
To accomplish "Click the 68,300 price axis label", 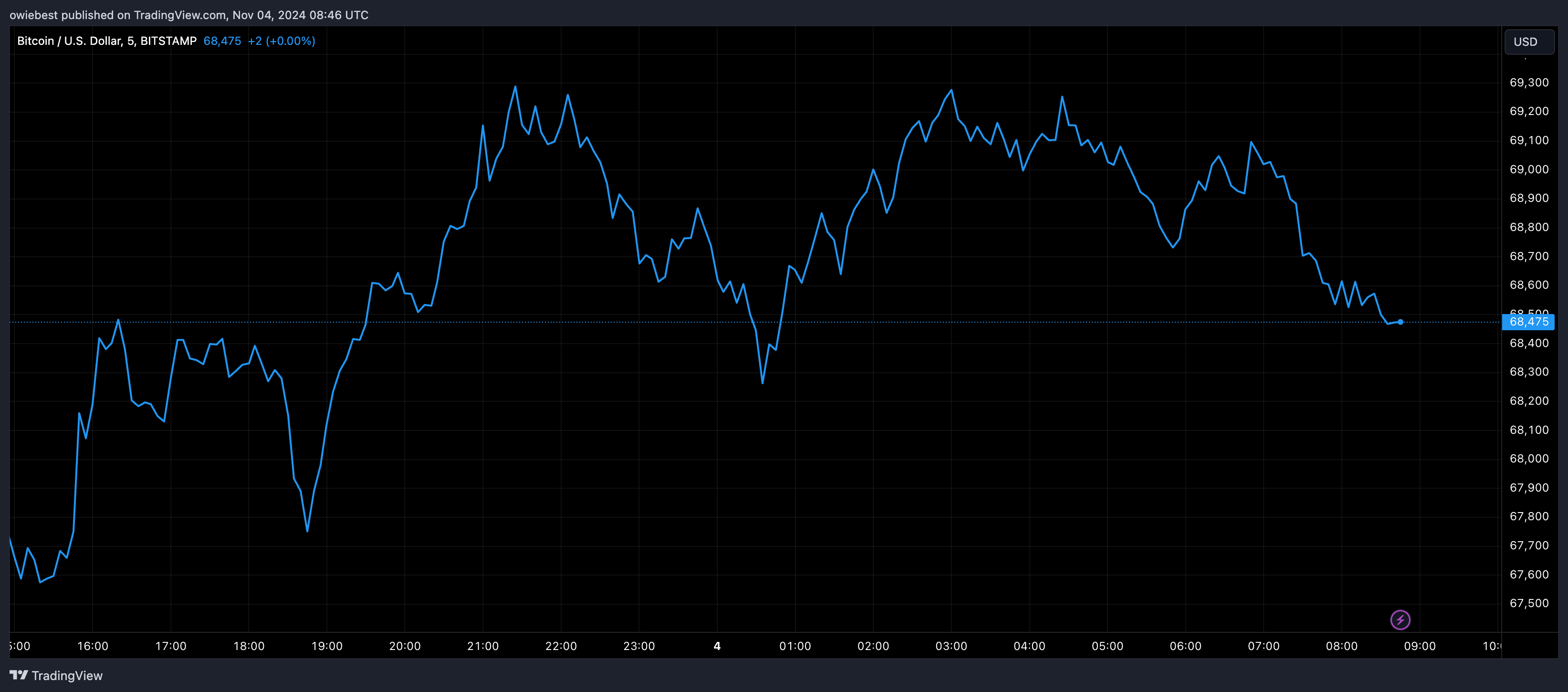I will (1529, 371).
